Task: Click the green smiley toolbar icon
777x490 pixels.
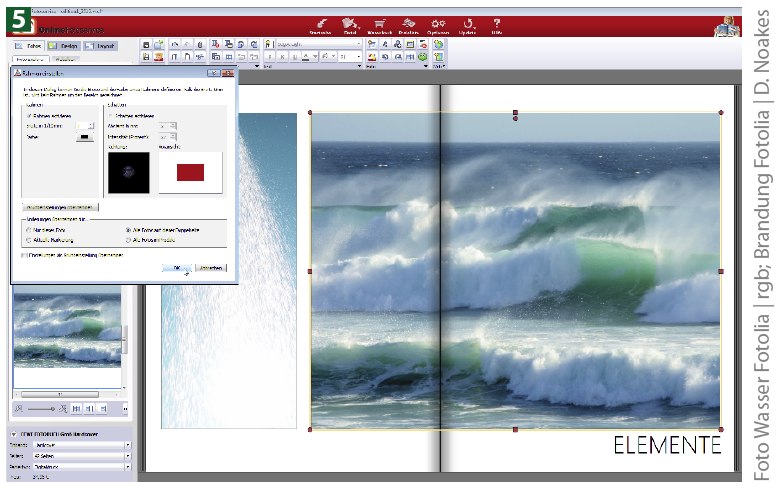Action: [423, 56]
